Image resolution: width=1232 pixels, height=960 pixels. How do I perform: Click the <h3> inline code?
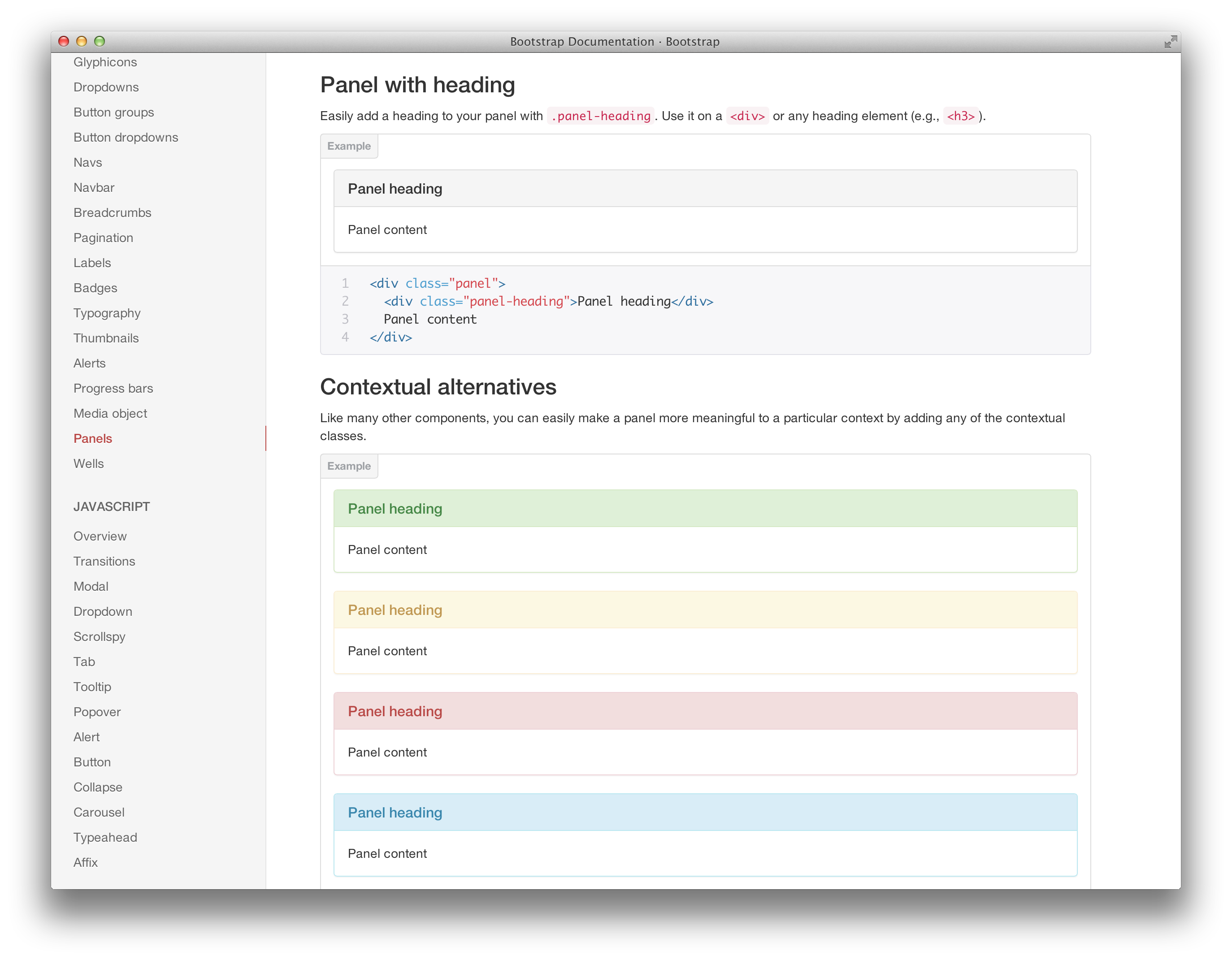tap(960, 116)
